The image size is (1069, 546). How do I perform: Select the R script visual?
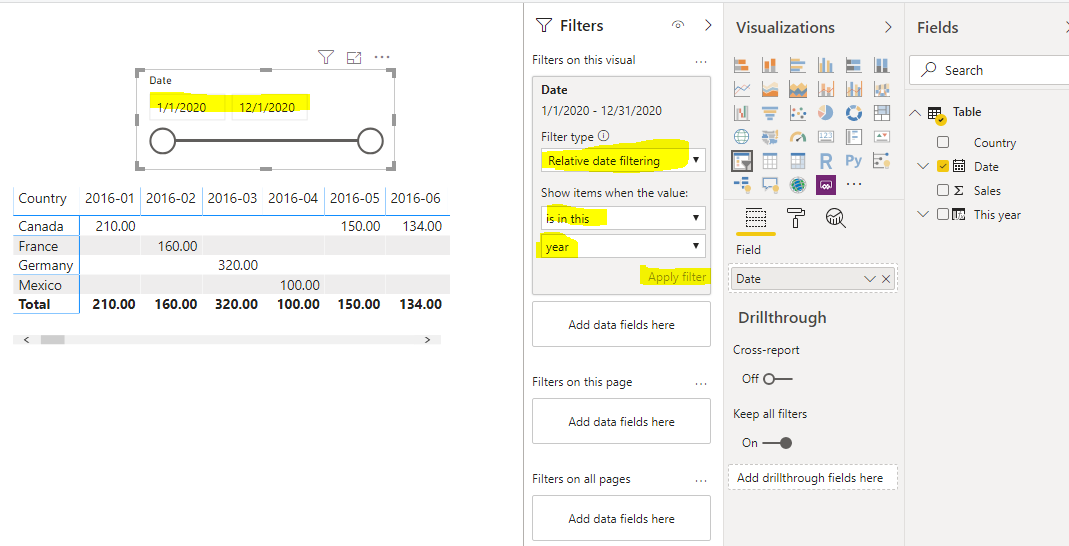click(826, 161)
